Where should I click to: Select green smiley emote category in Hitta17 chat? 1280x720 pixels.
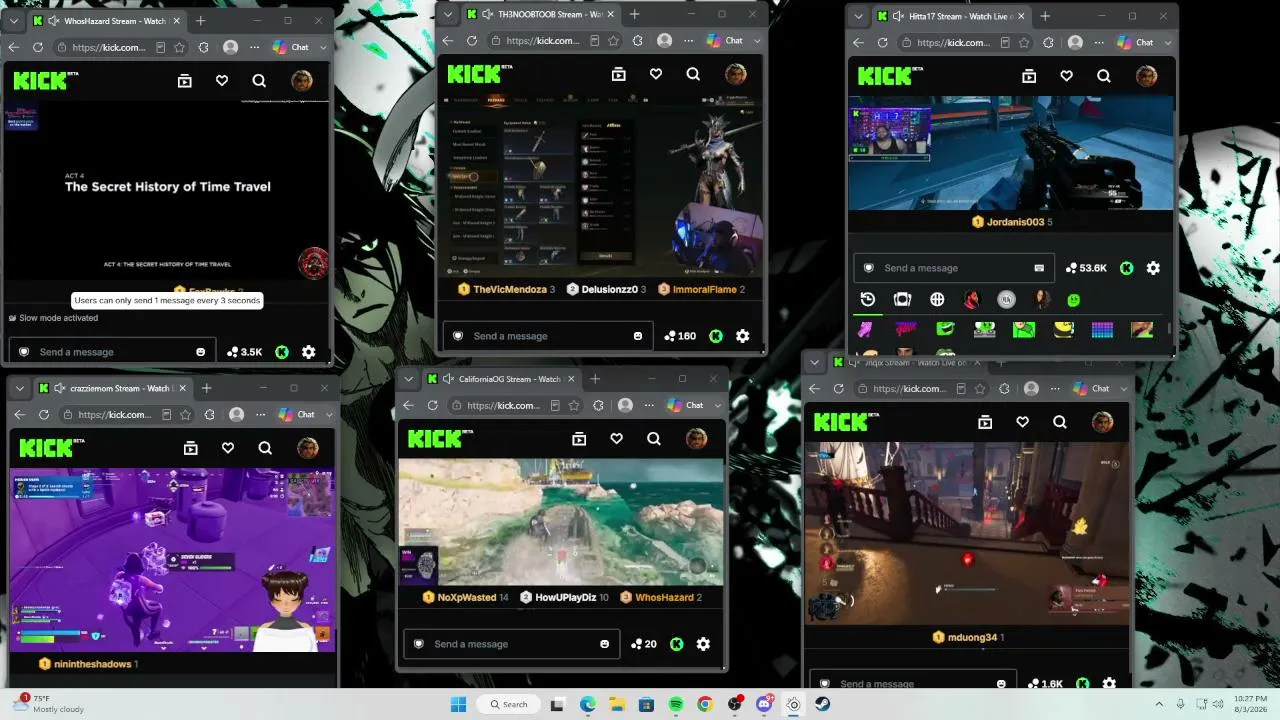coord(1074,299)
